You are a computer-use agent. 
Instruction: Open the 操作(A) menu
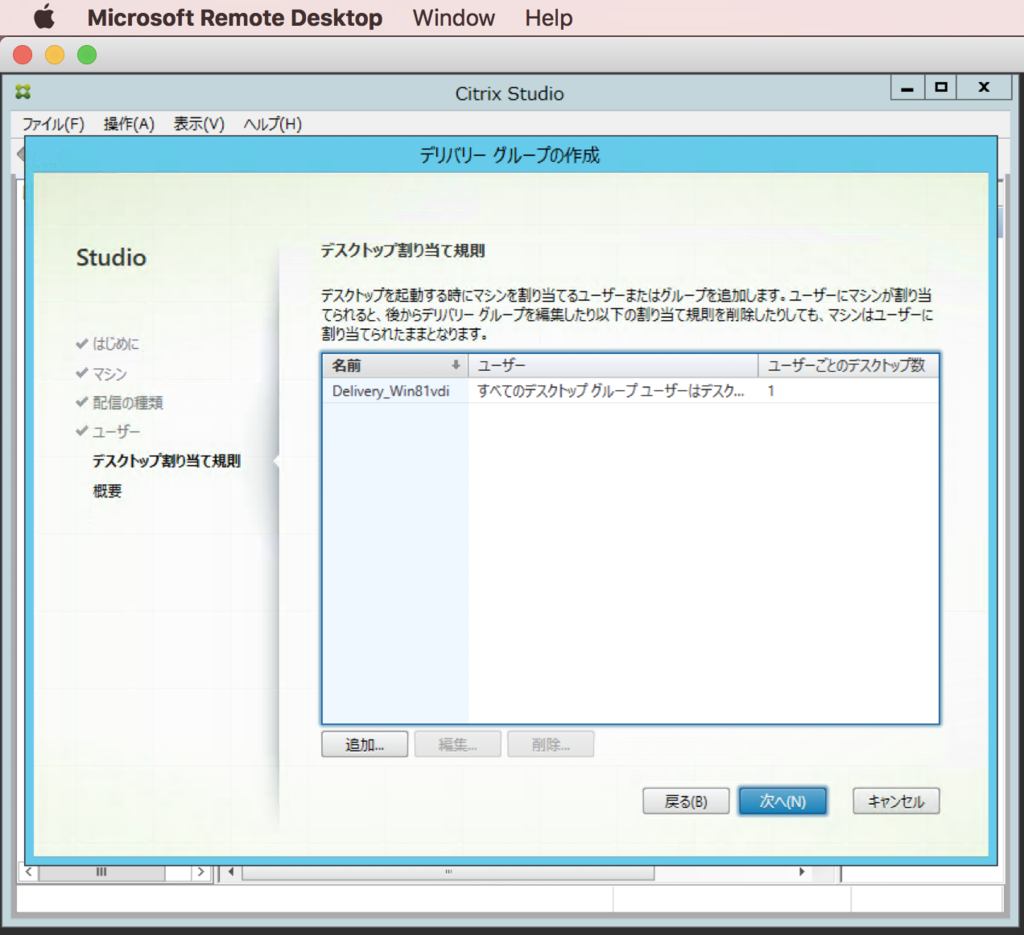click(129, 124)
